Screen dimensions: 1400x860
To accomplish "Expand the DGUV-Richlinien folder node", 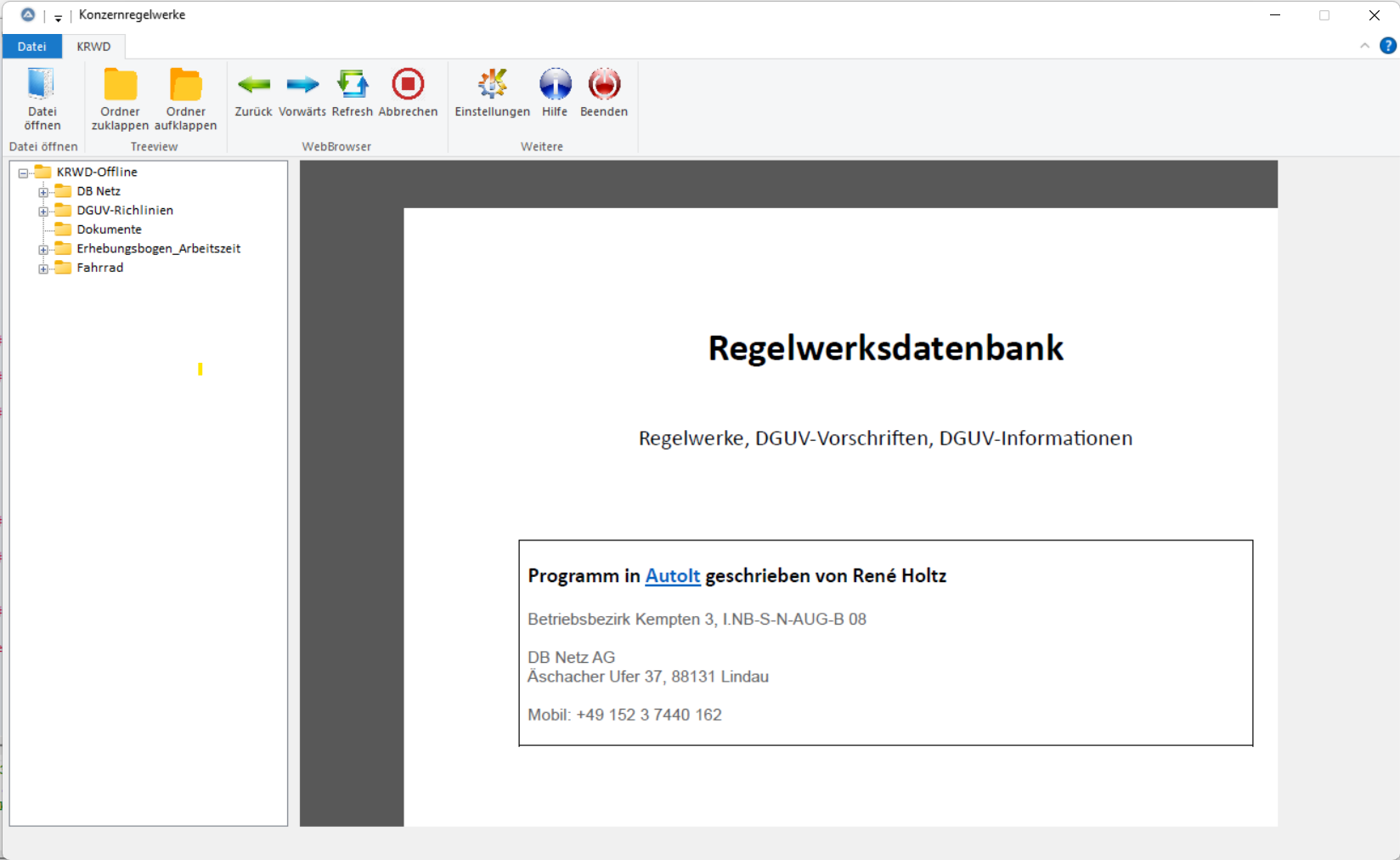I will pos(43,211).
